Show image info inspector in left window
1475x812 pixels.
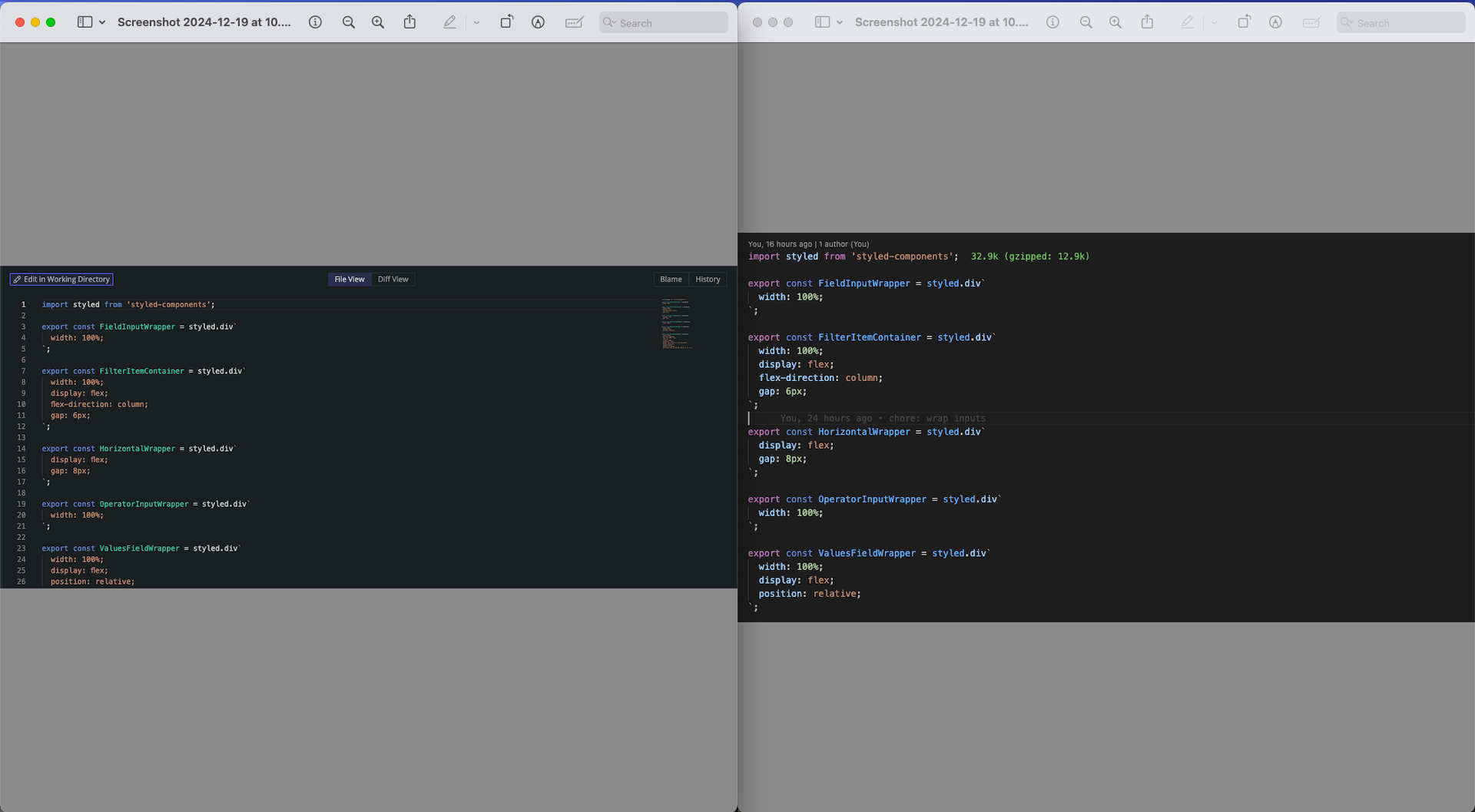[315, 22]
